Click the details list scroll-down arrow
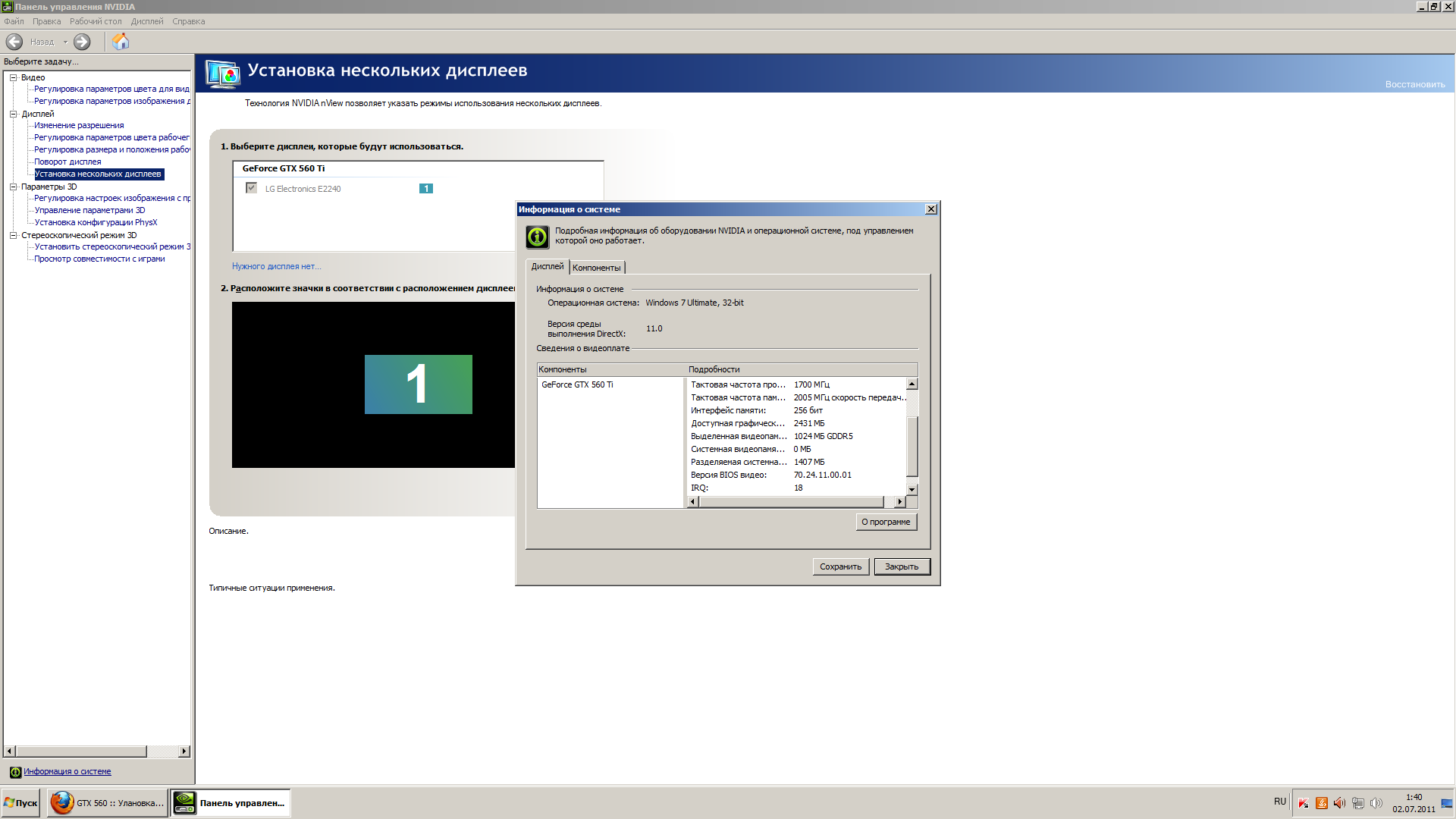 point(912,490)
